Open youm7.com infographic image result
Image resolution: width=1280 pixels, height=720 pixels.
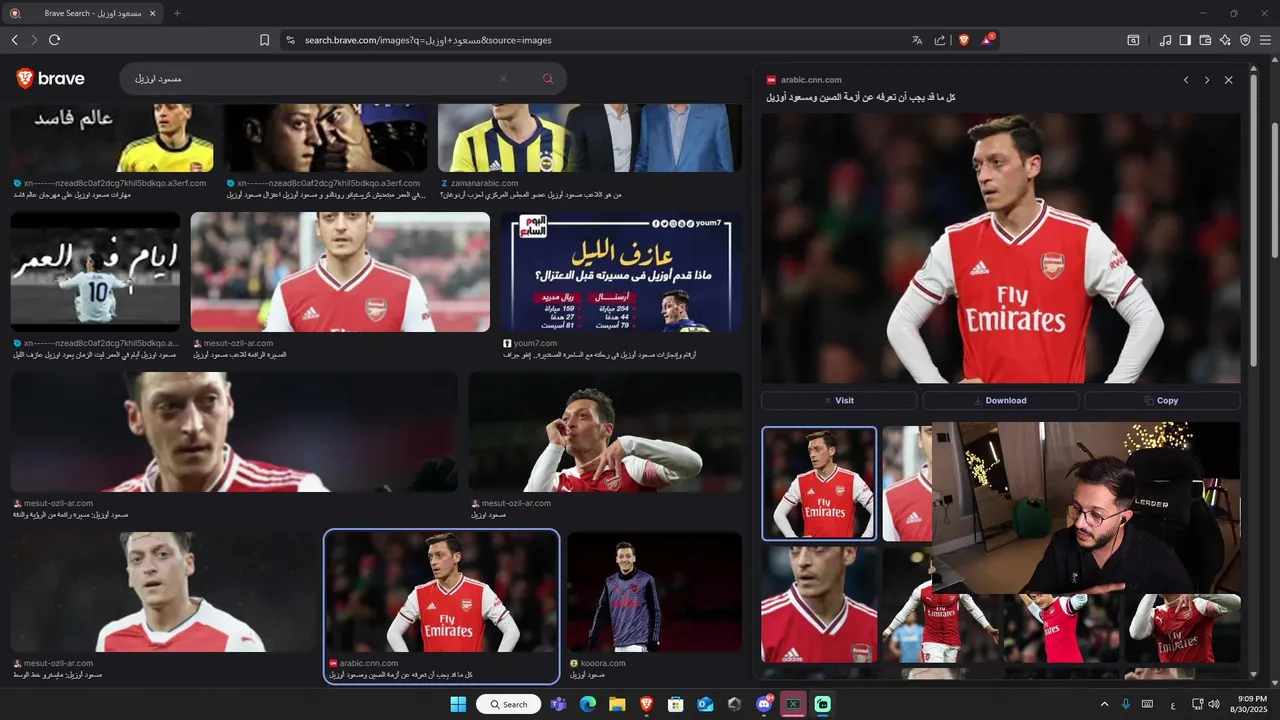point(621,271)
